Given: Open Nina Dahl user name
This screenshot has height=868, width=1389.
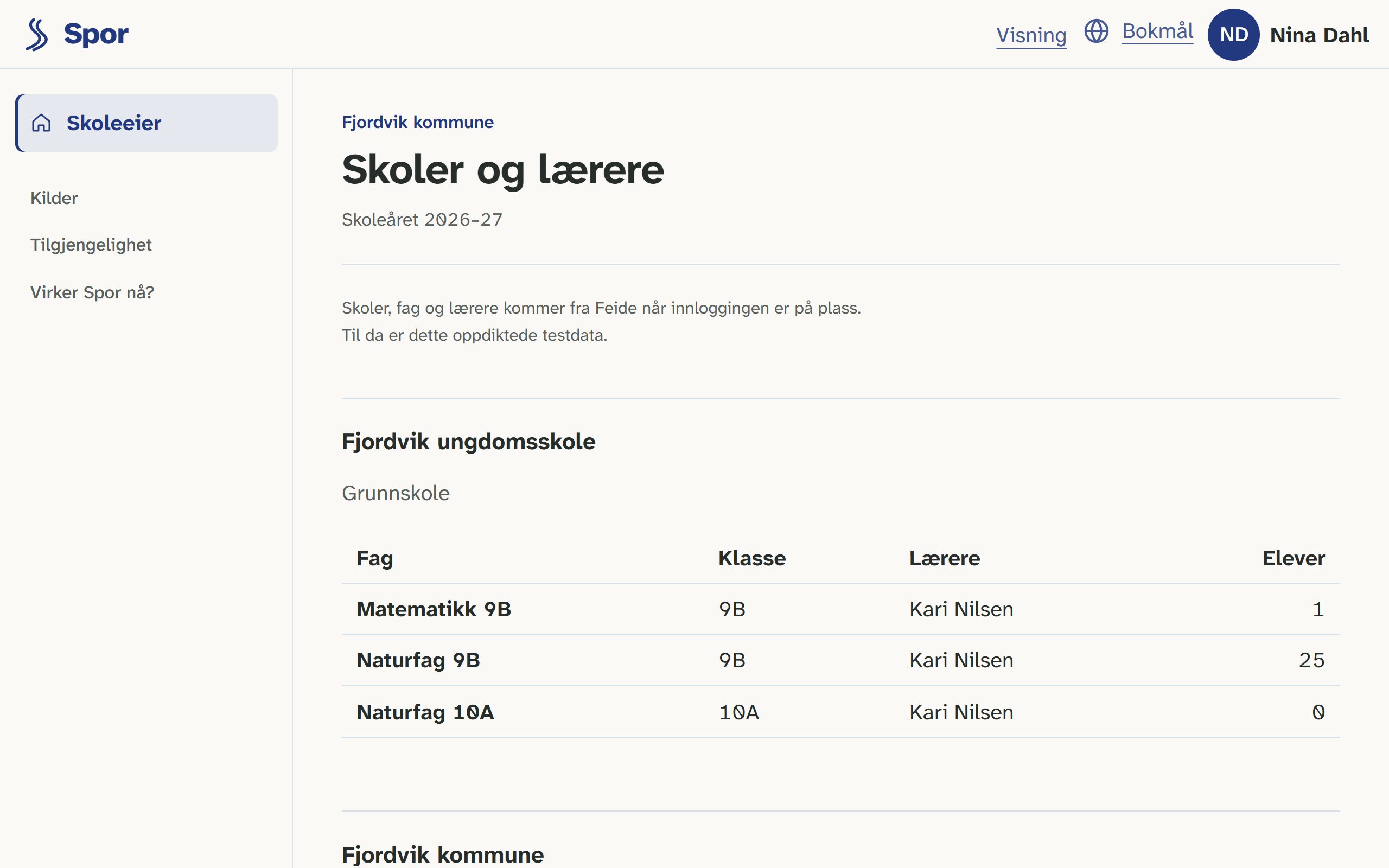Looking at the screenshot, I should 1320,35.
